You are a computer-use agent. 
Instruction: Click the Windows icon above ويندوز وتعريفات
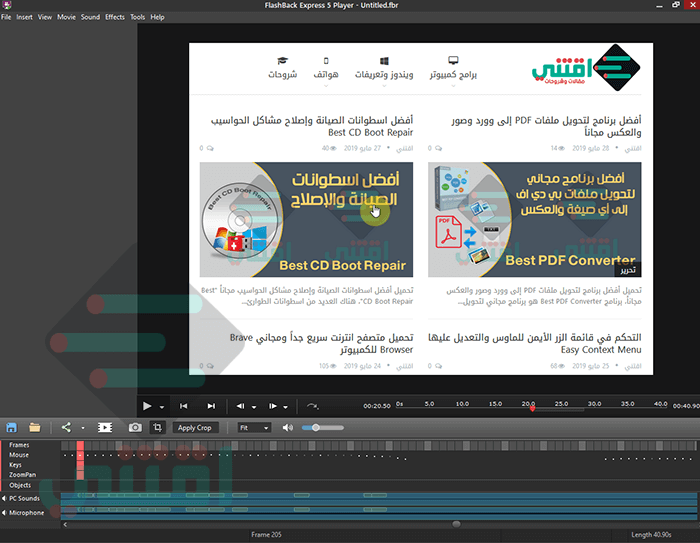[384, 61]
